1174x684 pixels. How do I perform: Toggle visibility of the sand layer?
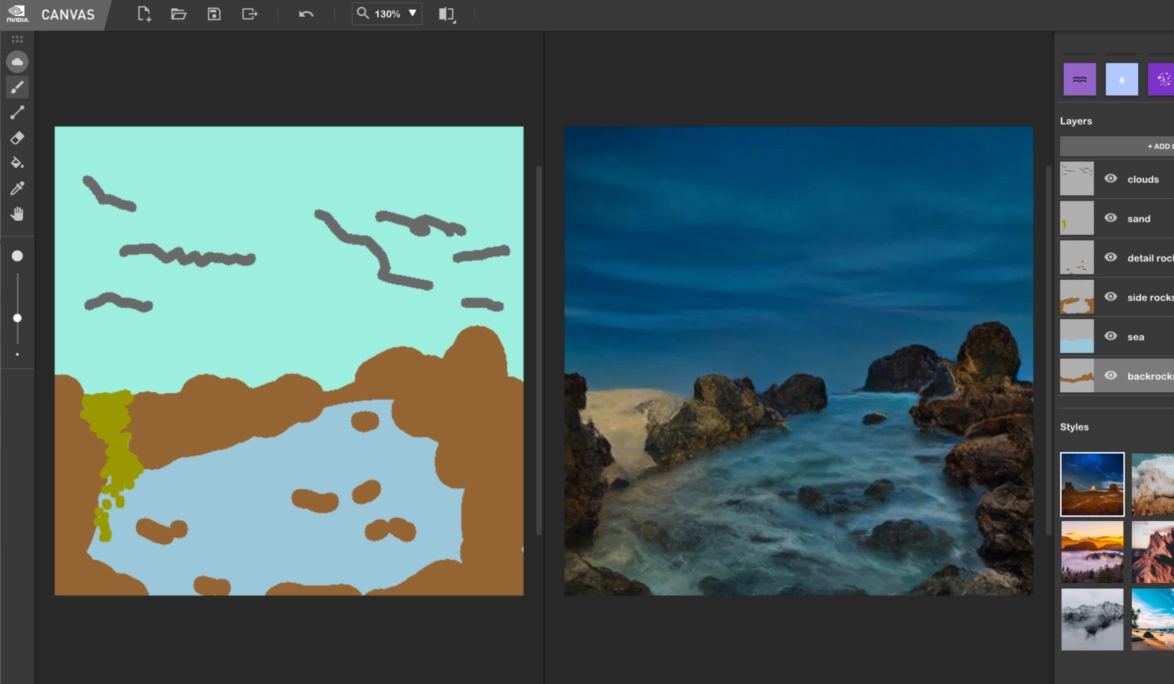click(x=1110, y=218)
